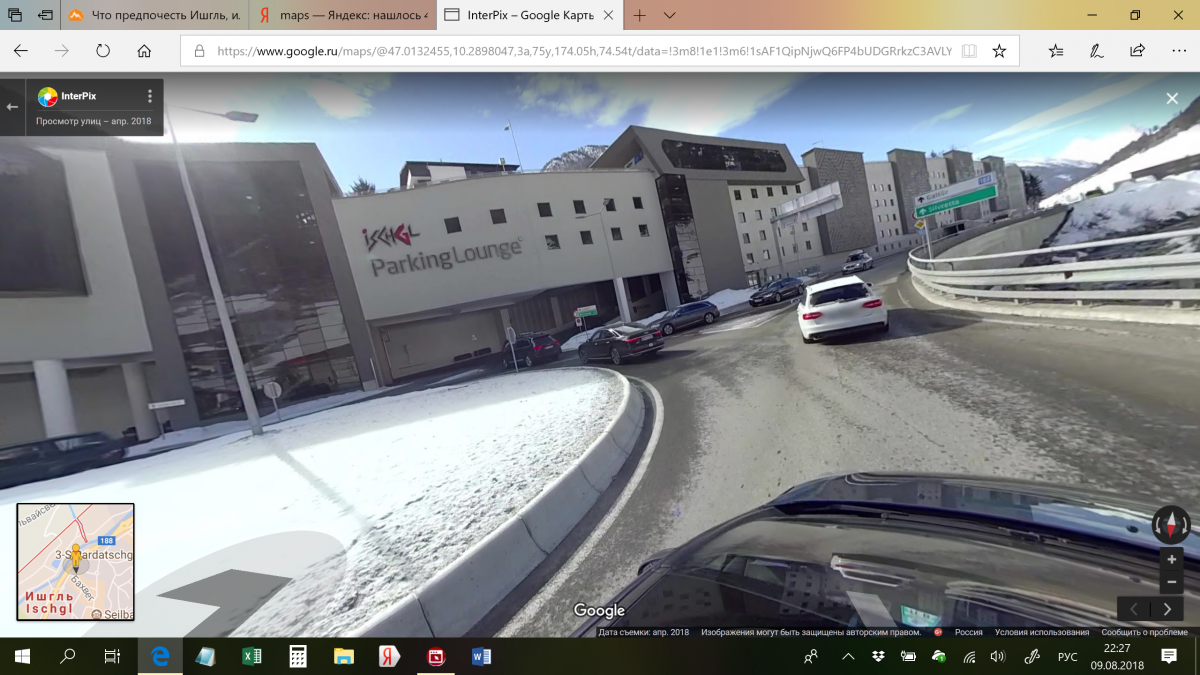Zoom out with the minus button
Image resolution: width=1200 pixels, height=675 pixels.
tap(1171, 582)
